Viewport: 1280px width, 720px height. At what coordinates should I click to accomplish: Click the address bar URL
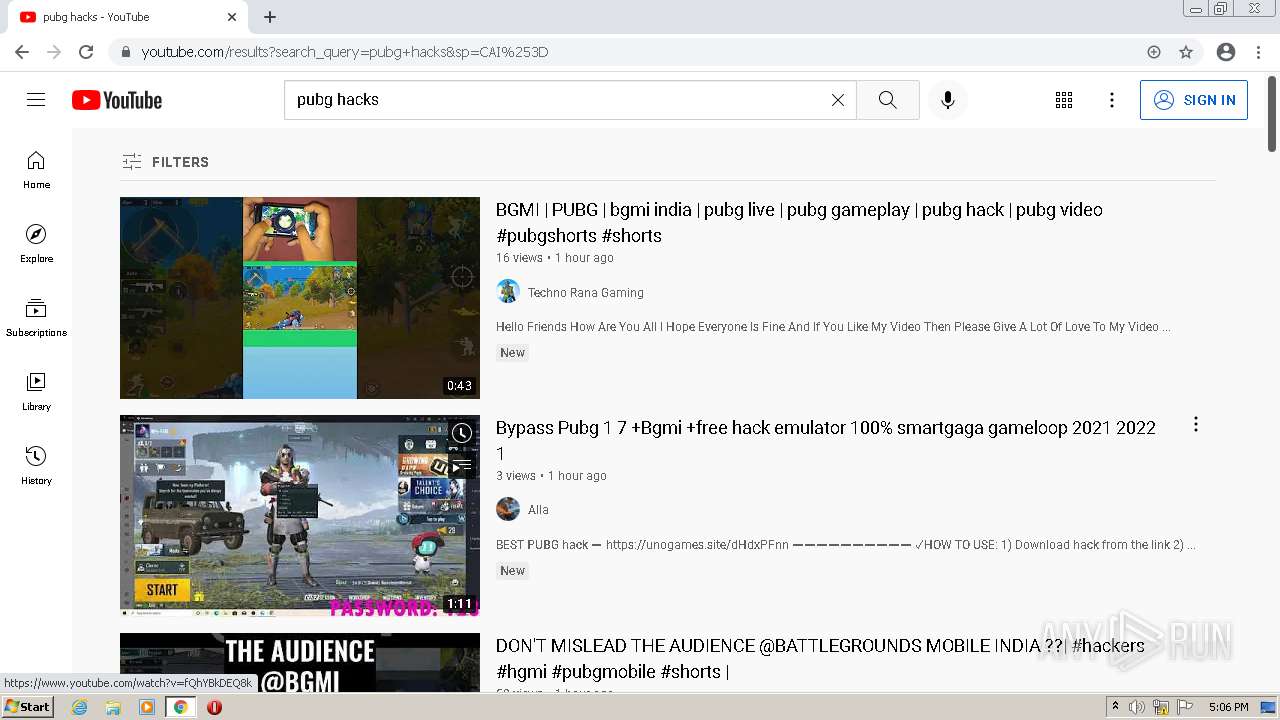(x=345, y=52)
